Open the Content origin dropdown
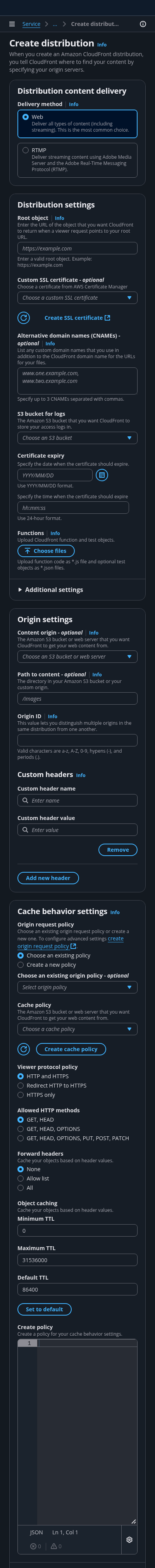 click(77, 657)
